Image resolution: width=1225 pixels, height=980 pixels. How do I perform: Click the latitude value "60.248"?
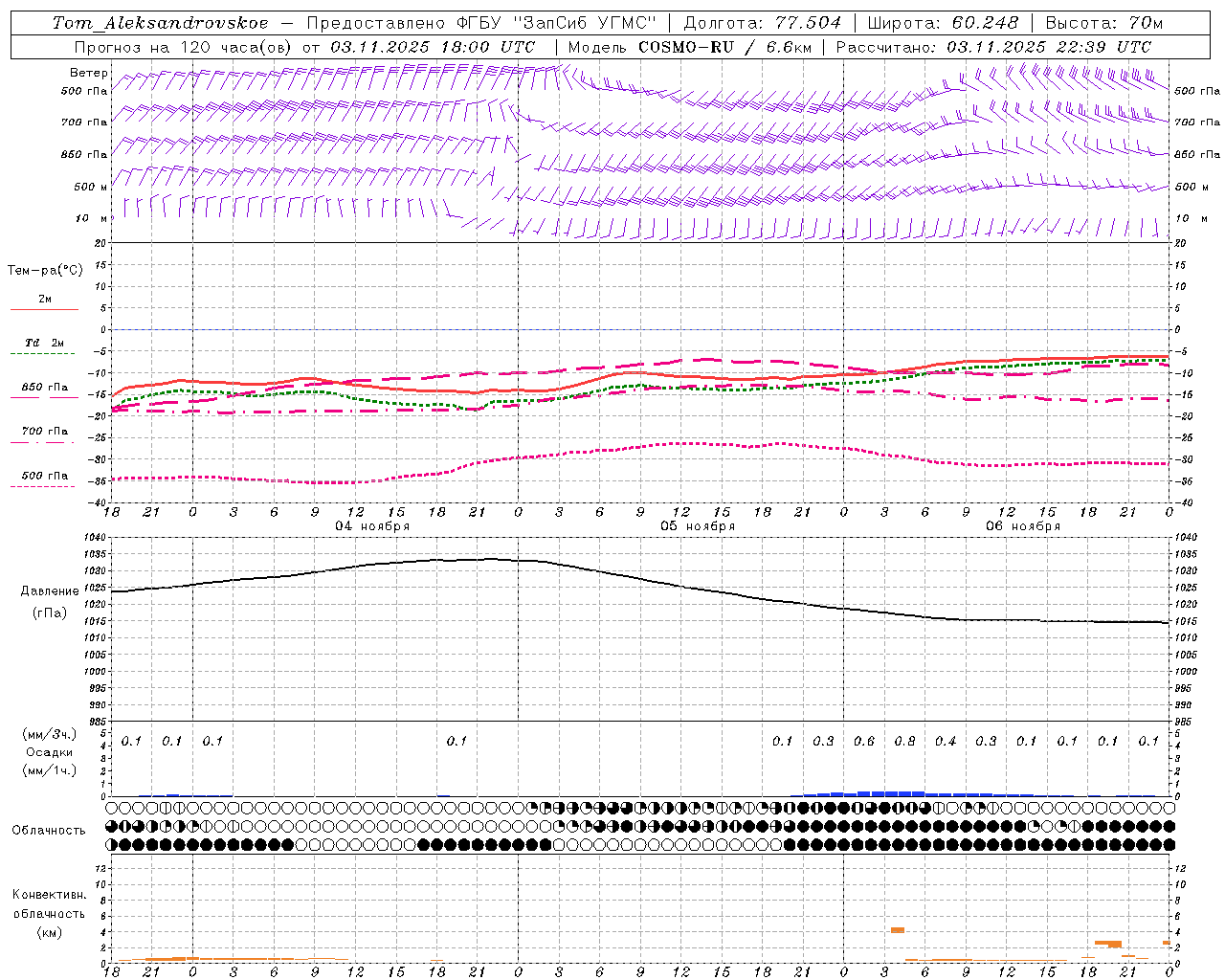point(985,23)
